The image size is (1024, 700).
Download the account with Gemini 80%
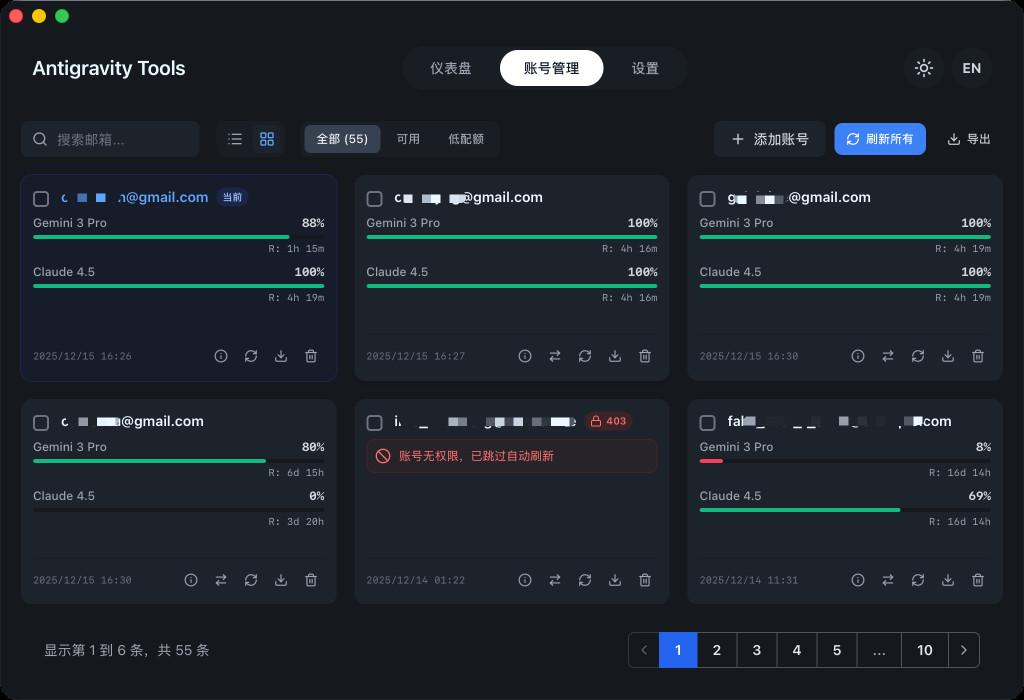click(281, 580)
